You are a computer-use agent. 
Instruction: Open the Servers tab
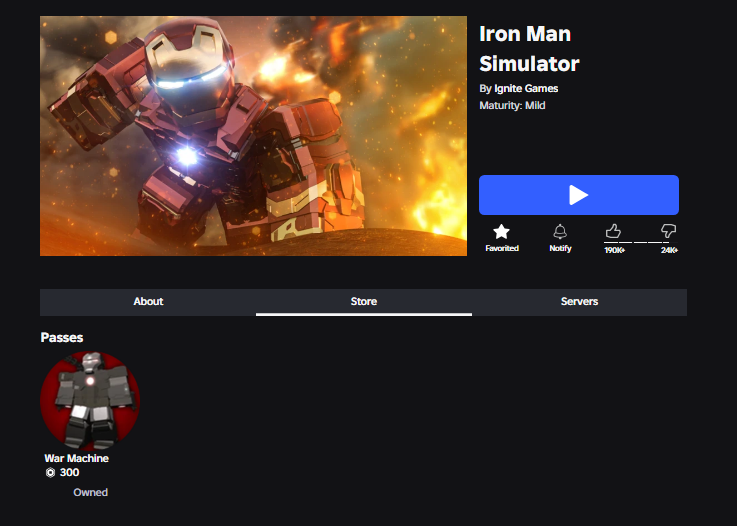coord(579,302)
